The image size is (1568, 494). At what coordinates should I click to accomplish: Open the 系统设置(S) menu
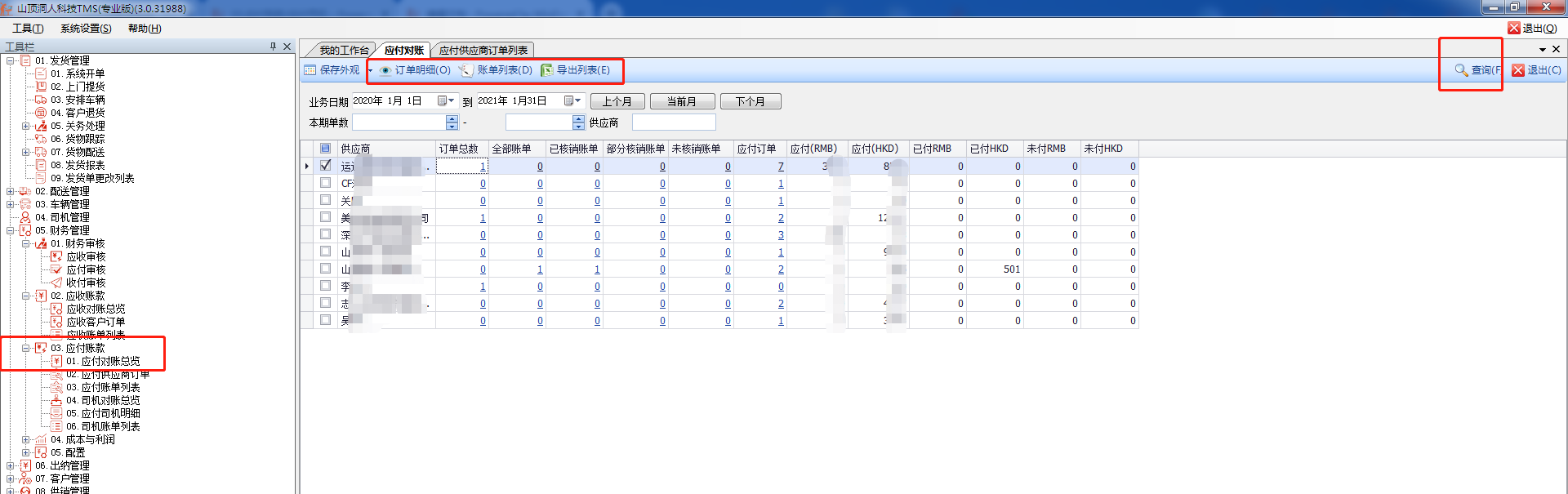(x=86, y=29)
